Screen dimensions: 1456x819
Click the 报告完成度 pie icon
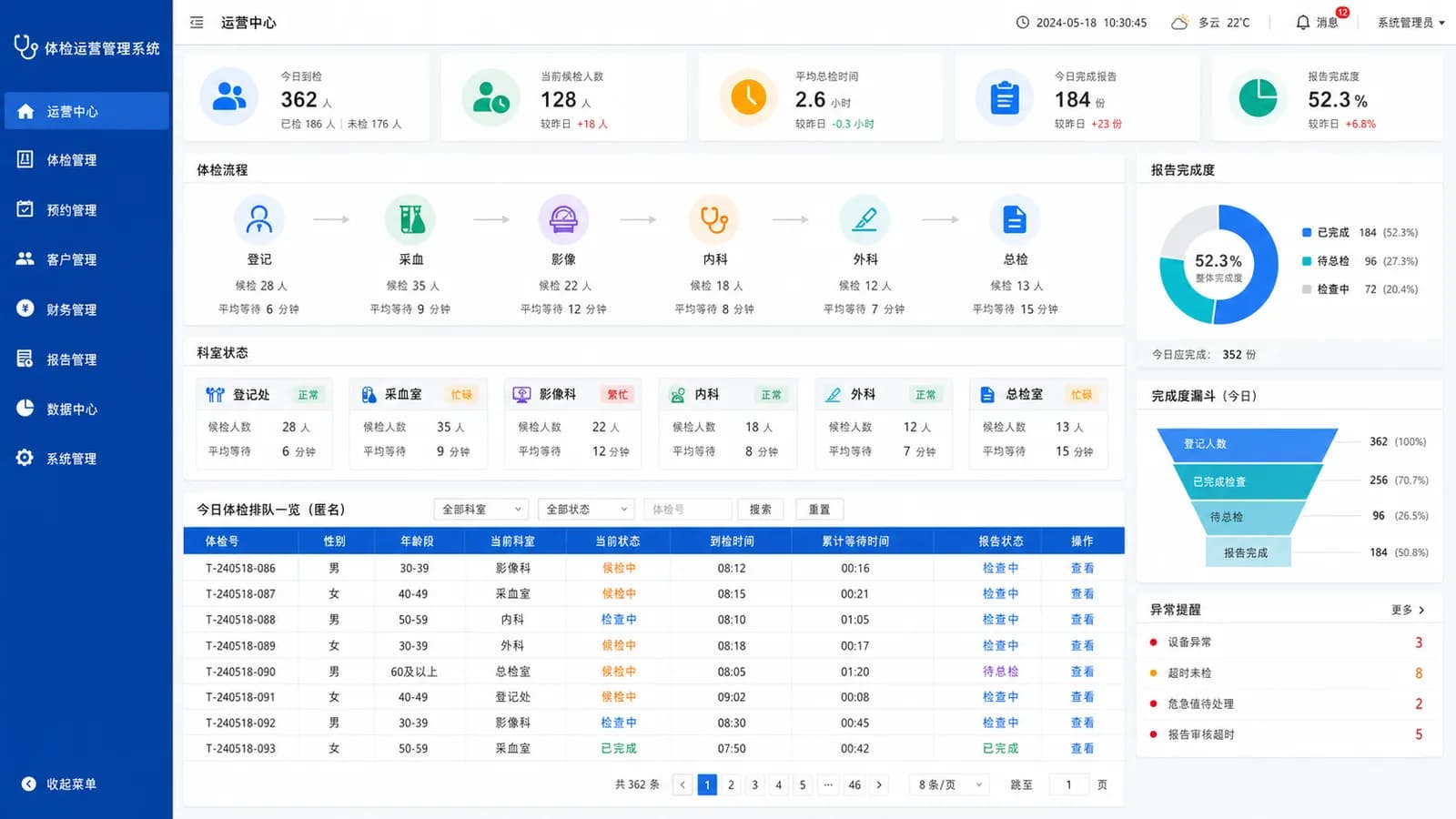(1258, 96)
